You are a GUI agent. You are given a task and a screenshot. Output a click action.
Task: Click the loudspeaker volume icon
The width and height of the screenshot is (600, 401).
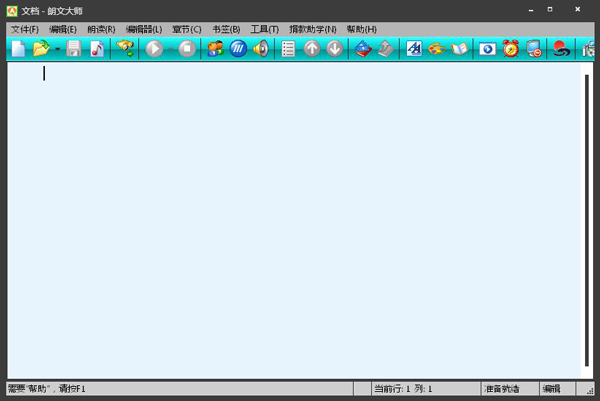(261, 49)
